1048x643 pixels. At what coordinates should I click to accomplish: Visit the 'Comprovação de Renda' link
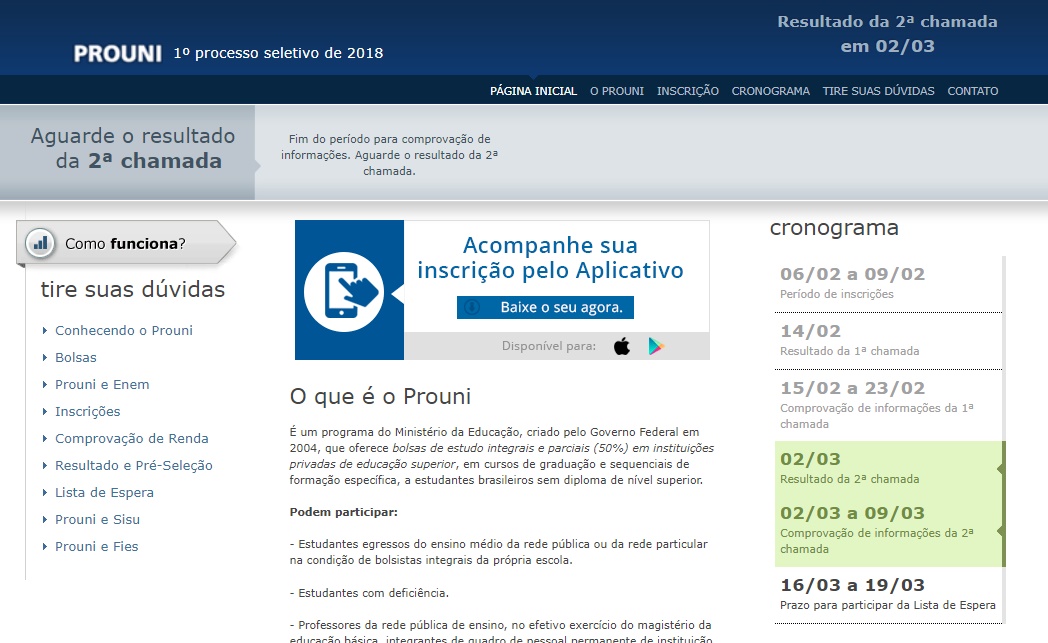coord(132,438)
